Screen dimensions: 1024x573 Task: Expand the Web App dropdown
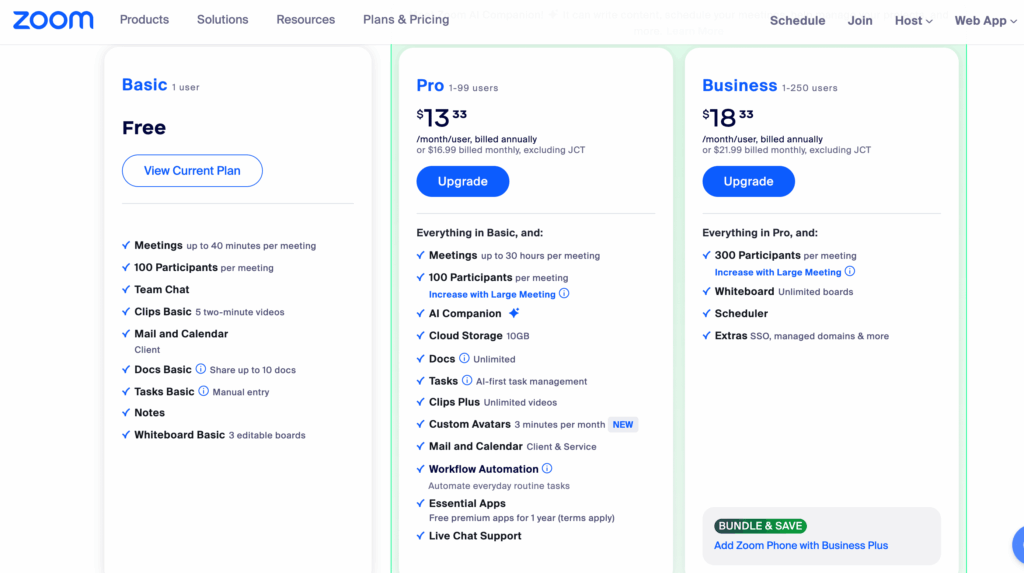click(986, 20)
